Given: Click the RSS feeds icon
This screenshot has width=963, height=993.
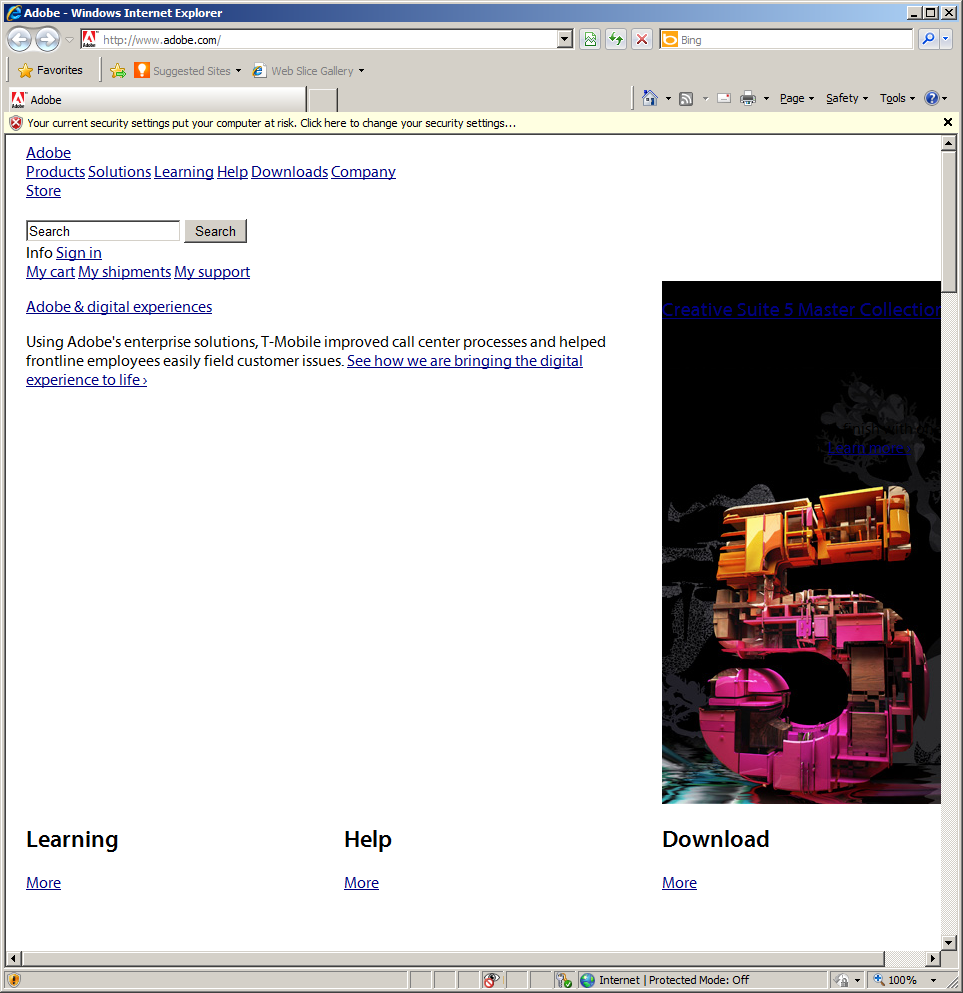Looking at the screenshot, I should (x=686, y=98).
